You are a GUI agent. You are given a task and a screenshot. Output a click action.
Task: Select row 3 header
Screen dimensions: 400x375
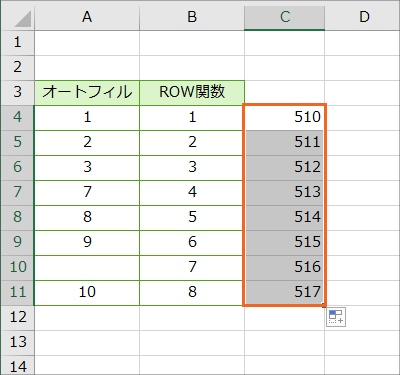click(17, 93)
